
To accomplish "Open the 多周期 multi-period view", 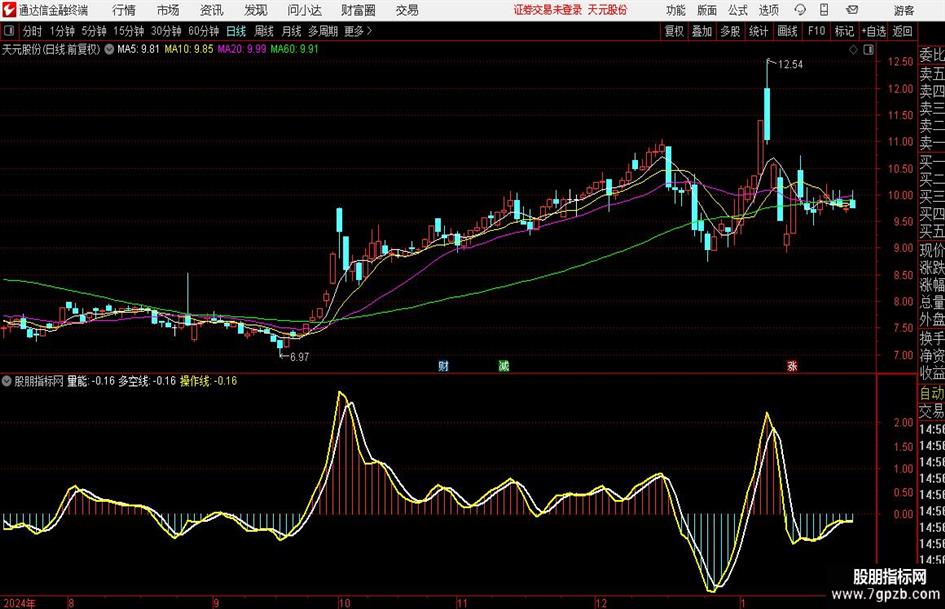I will 323,31.
